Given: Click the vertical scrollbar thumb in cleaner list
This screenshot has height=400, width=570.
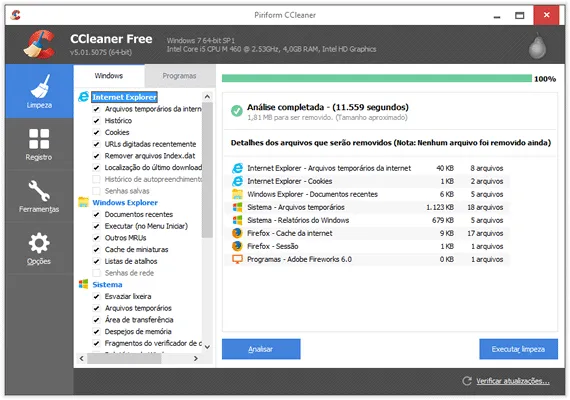Looking at the screenshot, I should 207,170.
